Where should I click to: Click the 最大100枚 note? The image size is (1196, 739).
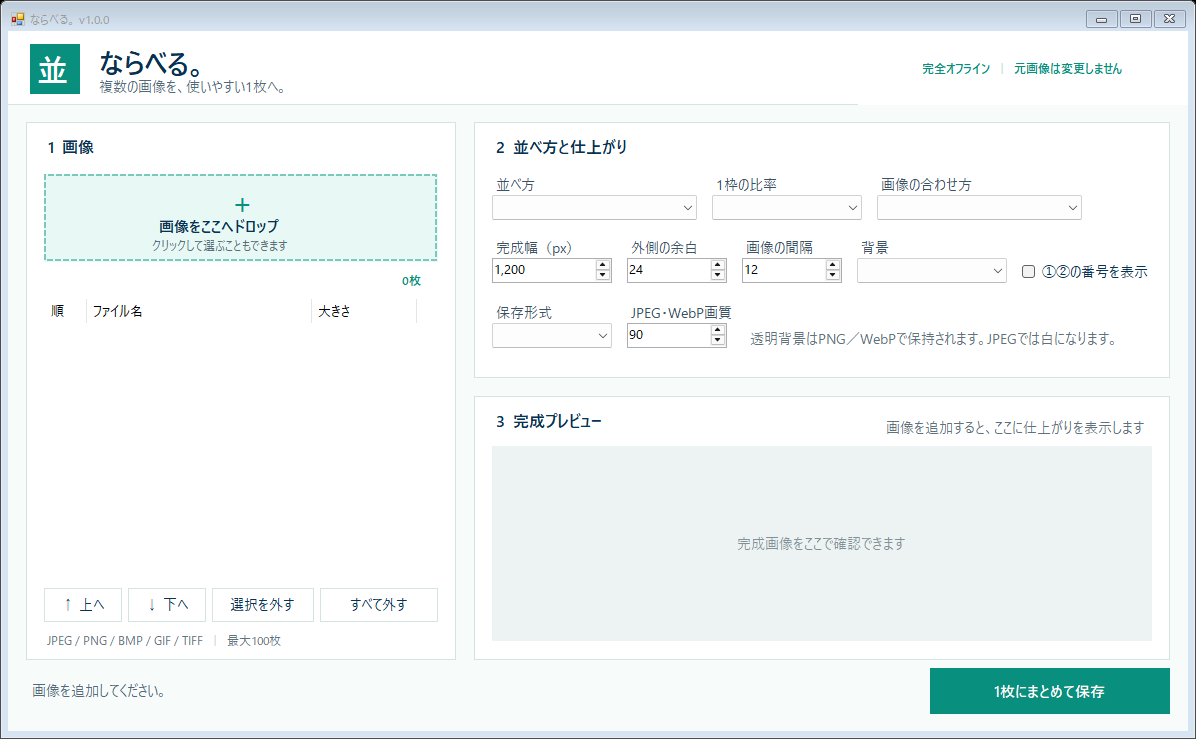point(254,641)
